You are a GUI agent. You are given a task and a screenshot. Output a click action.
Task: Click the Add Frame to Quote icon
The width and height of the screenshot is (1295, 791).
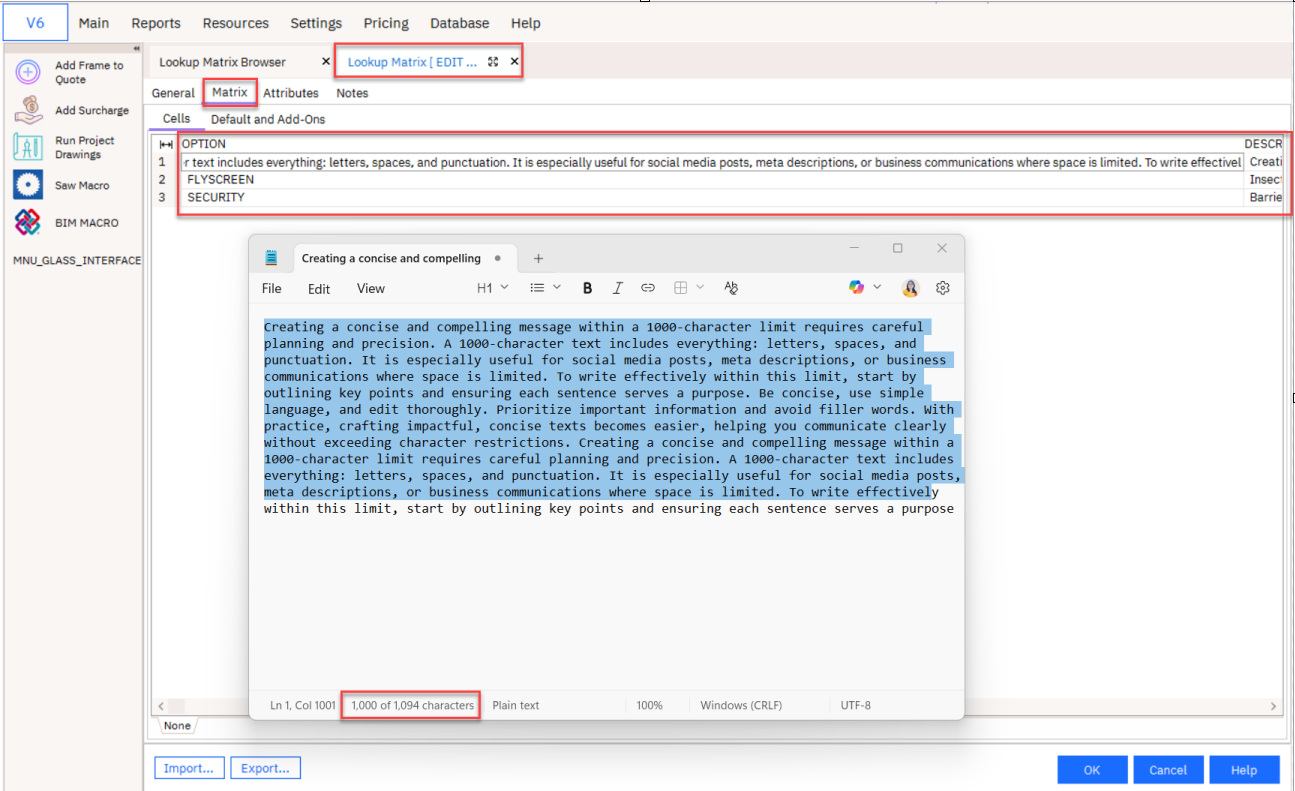pyautogui.click(x=28, y=72)
